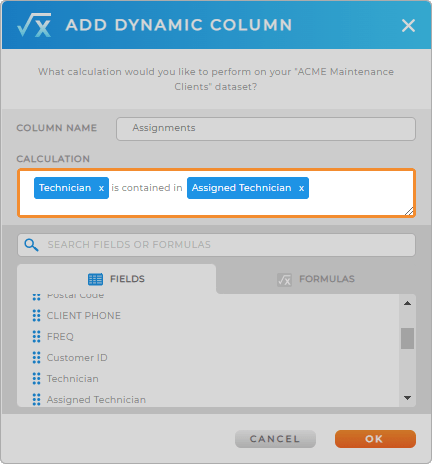Click the fields list scroll up arrow
The image size is (432, 464).
pos(407,303)
